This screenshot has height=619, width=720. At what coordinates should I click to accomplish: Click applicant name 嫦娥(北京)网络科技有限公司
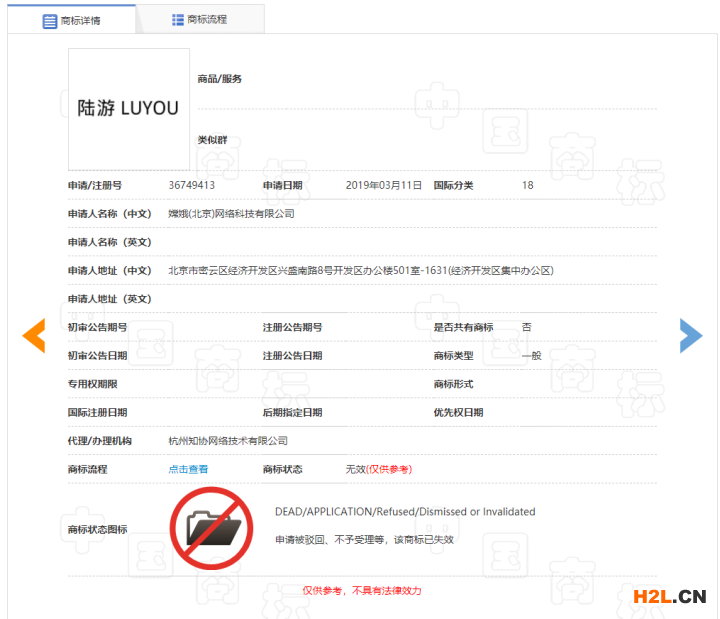point(231,214)
